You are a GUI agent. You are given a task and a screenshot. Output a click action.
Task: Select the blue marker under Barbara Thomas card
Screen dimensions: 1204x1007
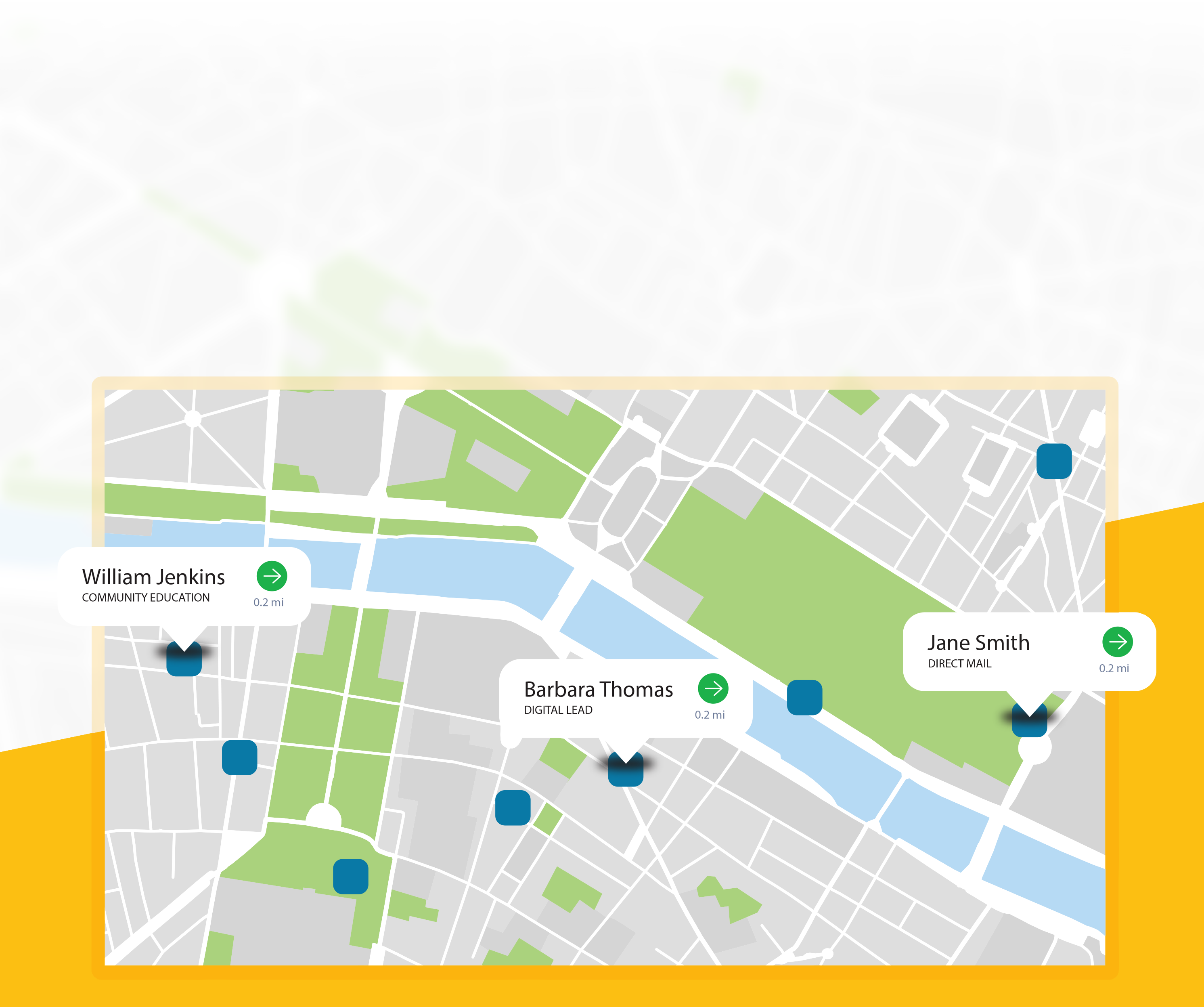[x=626, y=770]
